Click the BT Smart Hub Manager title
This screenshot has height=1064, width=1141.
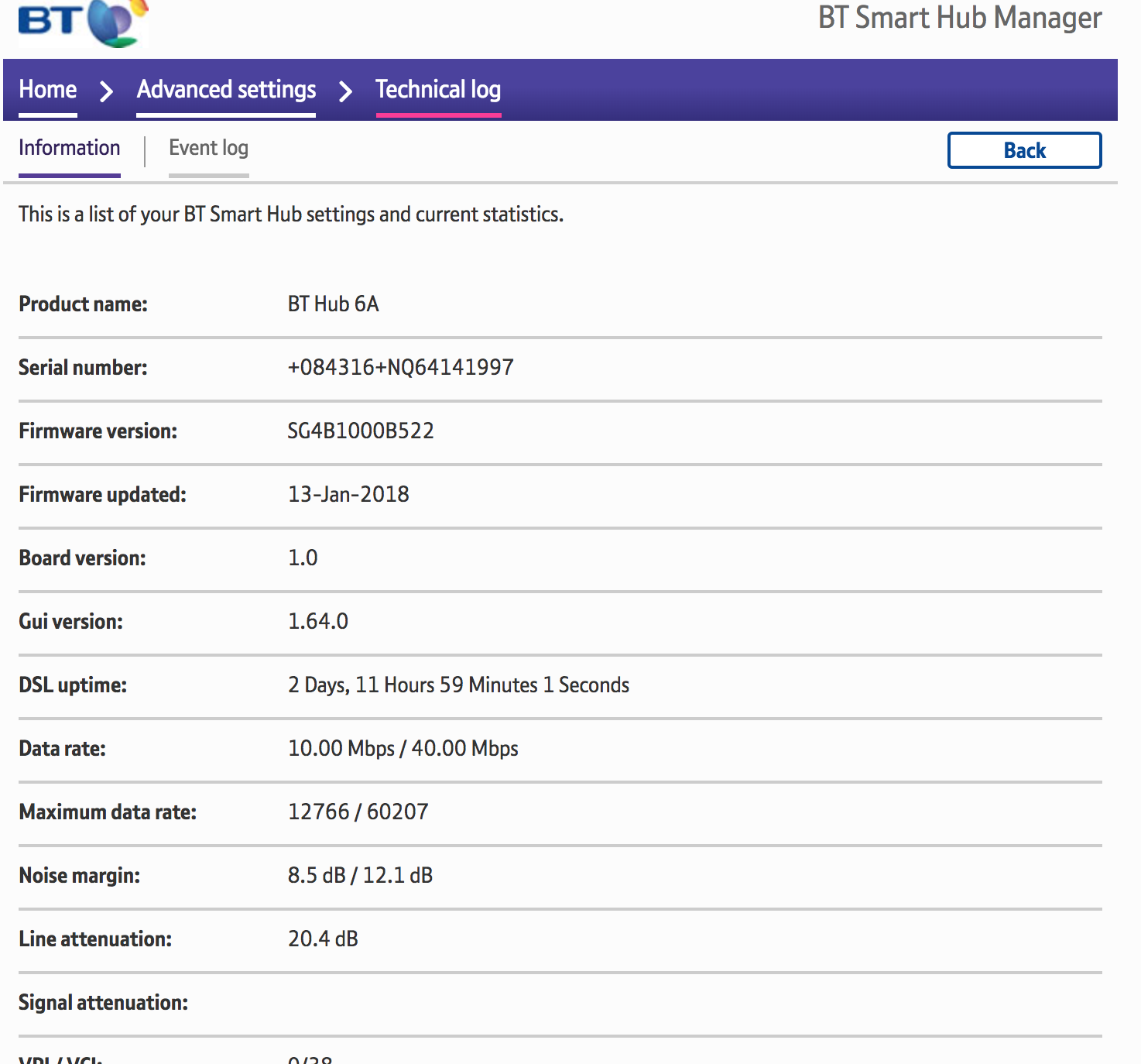[960, 18]
